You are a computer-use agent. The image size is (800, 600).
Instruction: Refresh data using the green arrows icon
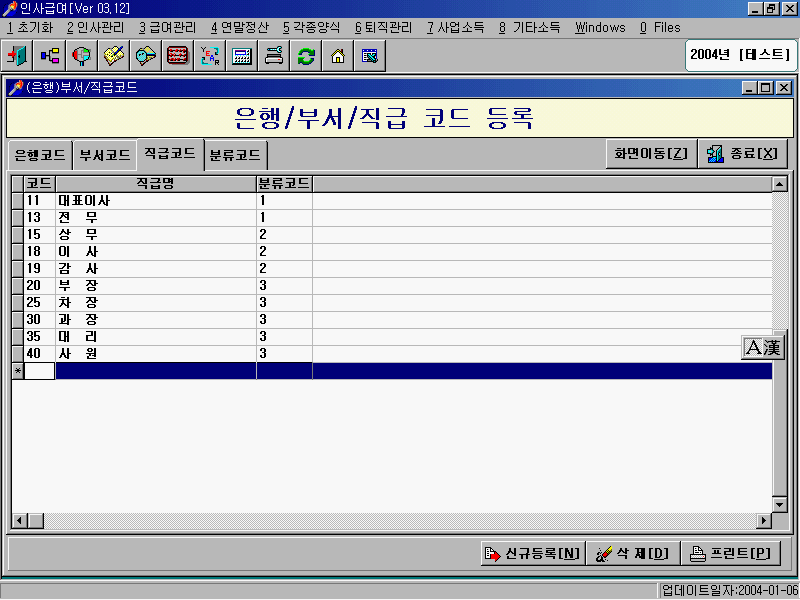coord(305,56)
